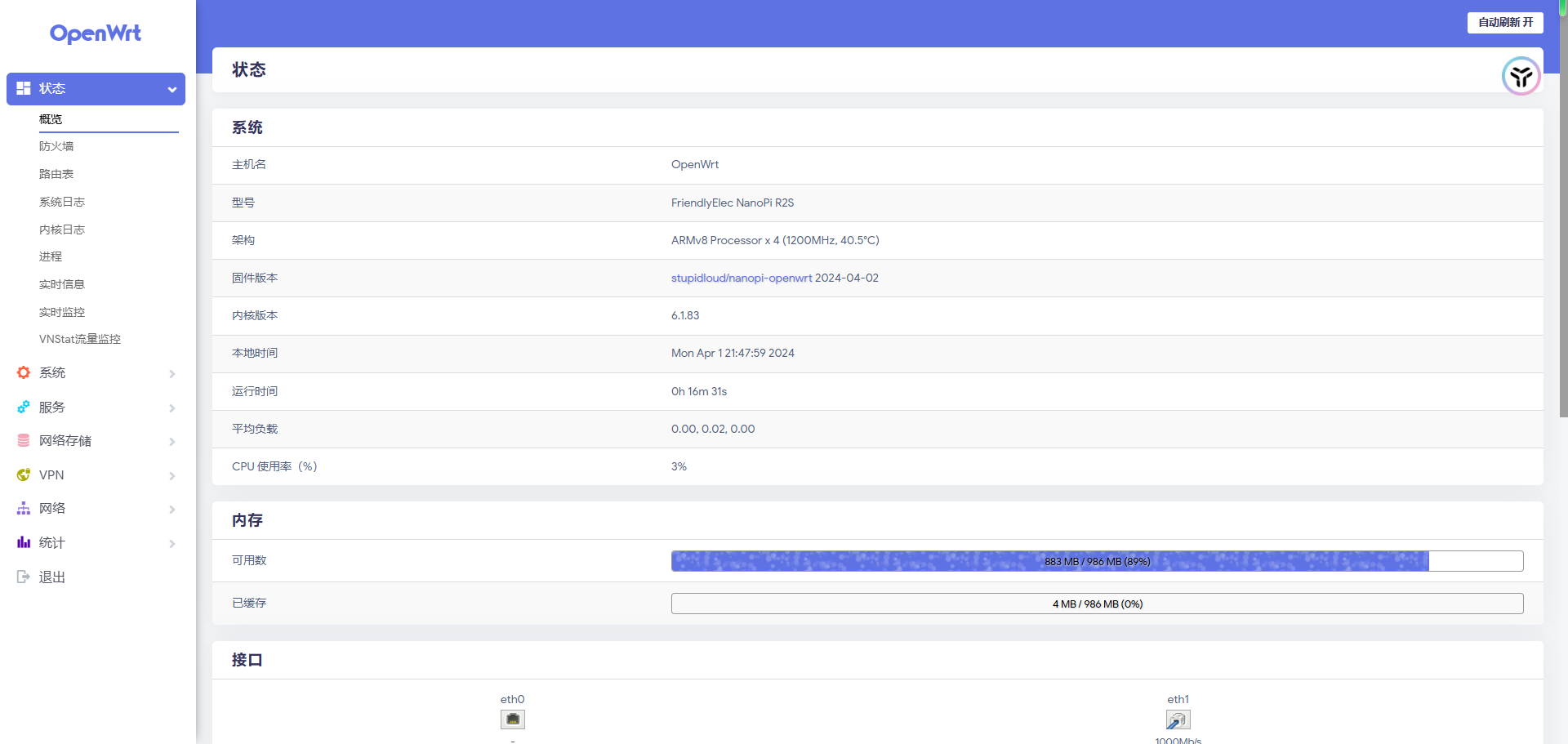This screenshot has height=744, width=1568.
Task: Collapse the 状态 menu chevron
Action: tap(172, 89)
